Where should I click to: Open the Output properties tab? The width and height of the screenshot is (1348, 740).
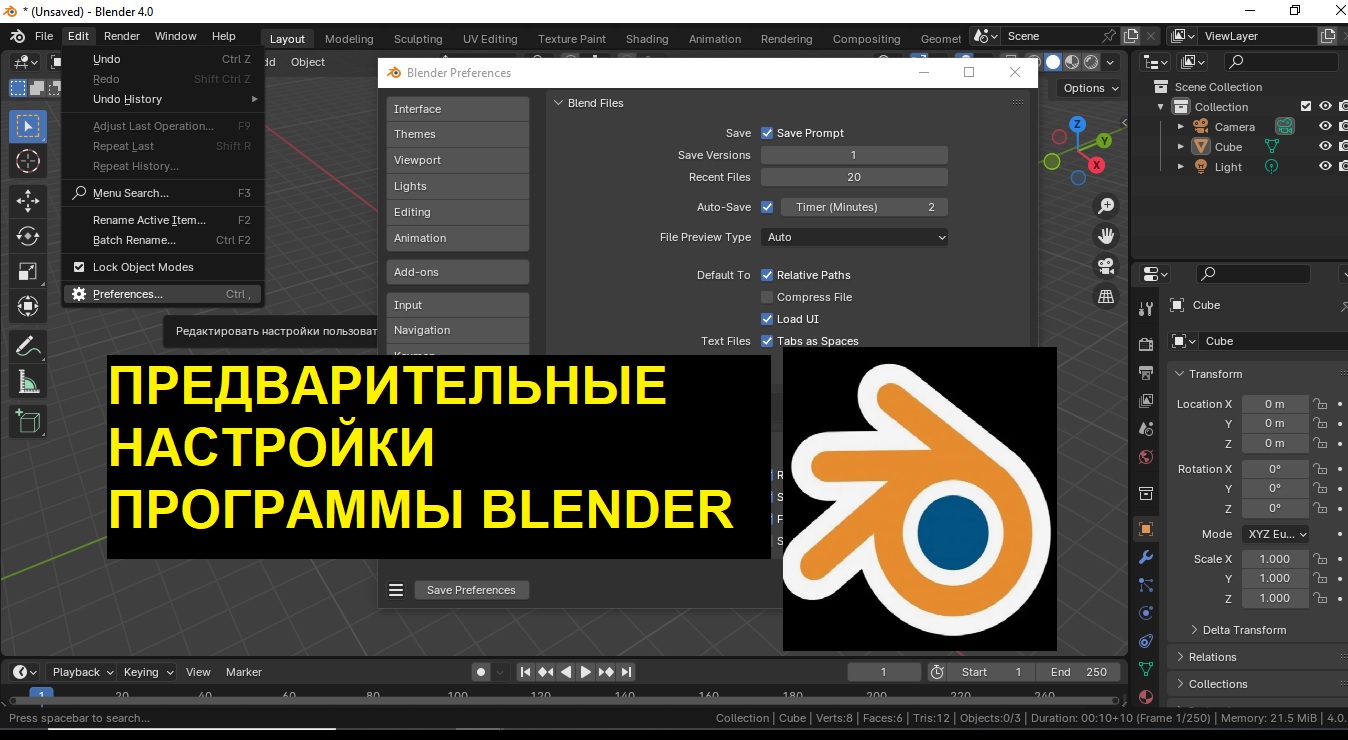1146,373
